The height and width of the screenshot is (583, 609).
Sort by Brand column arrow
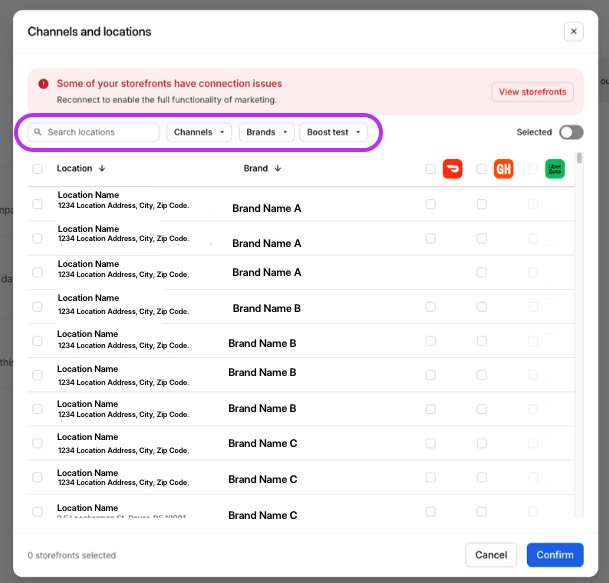point(278,169)
